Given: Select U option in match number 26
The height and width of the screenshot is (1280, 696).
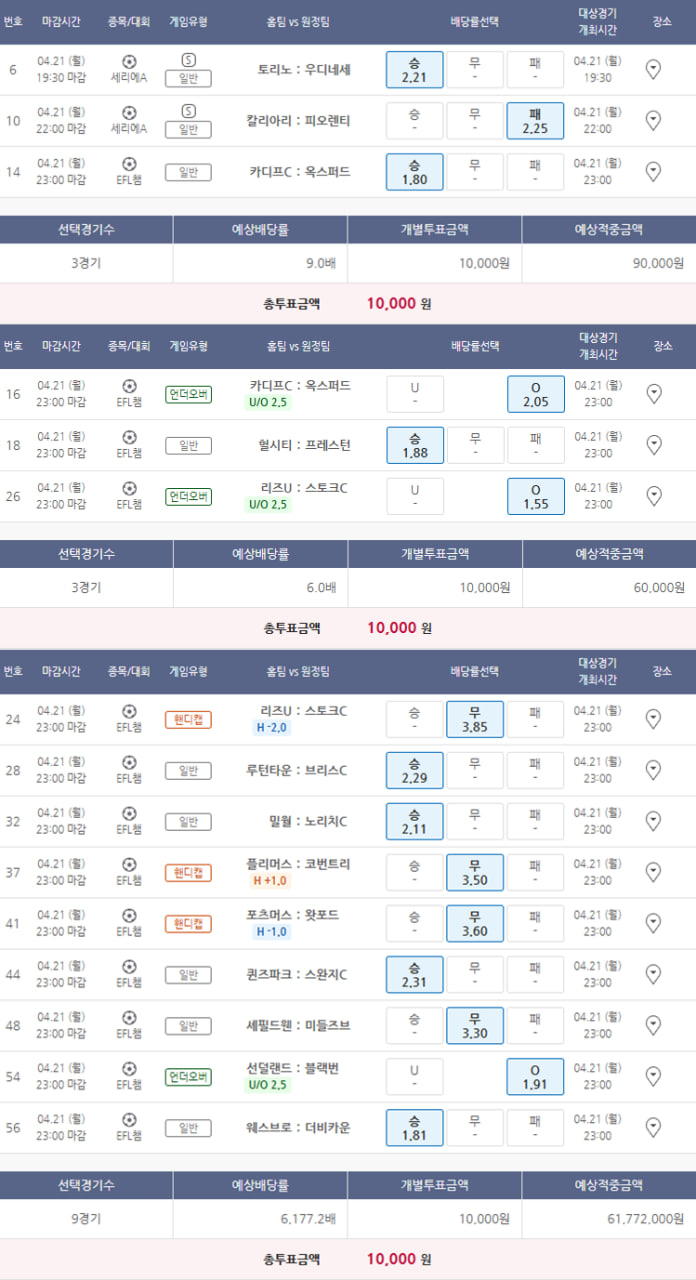Looking at the screenshot, I should coord(414,496).
